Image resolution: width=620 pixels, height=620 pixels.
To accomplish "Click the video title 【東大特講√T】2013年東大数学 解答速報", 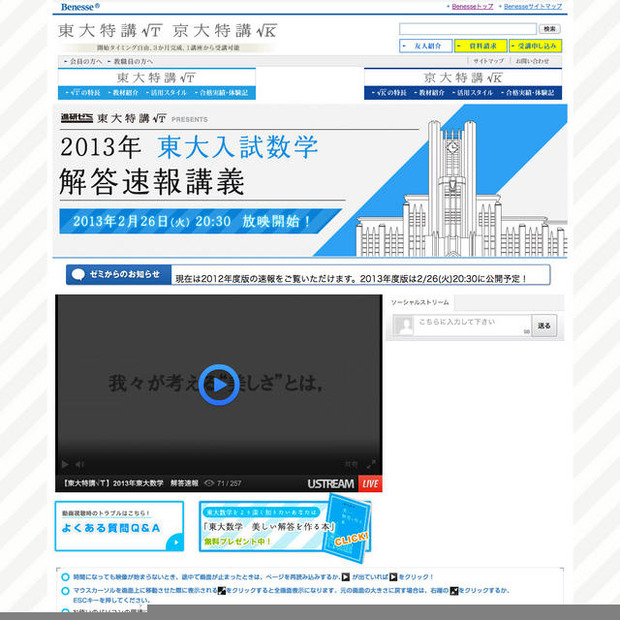I will click(130, 483).
